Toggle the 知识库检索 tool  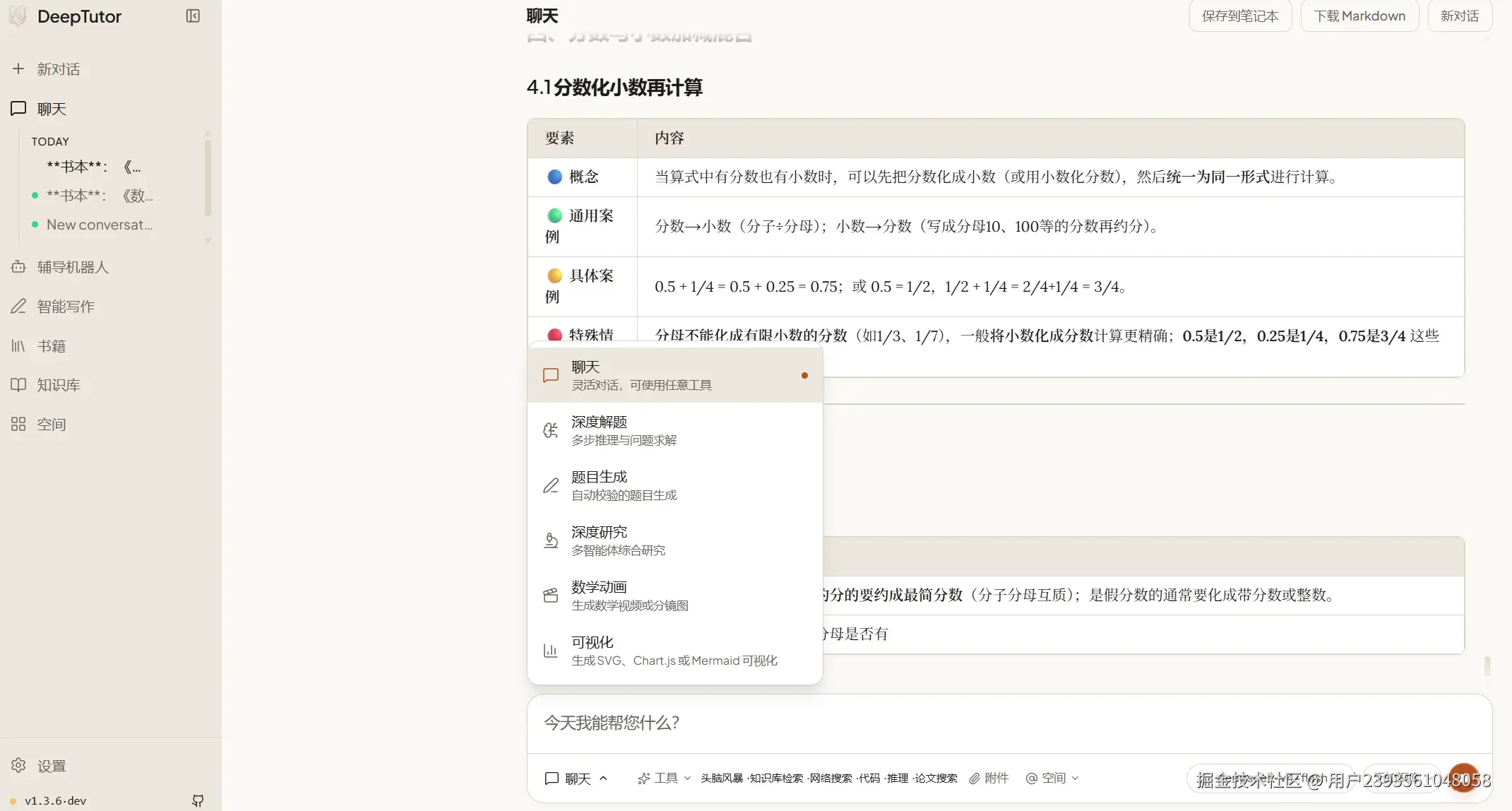776,779
